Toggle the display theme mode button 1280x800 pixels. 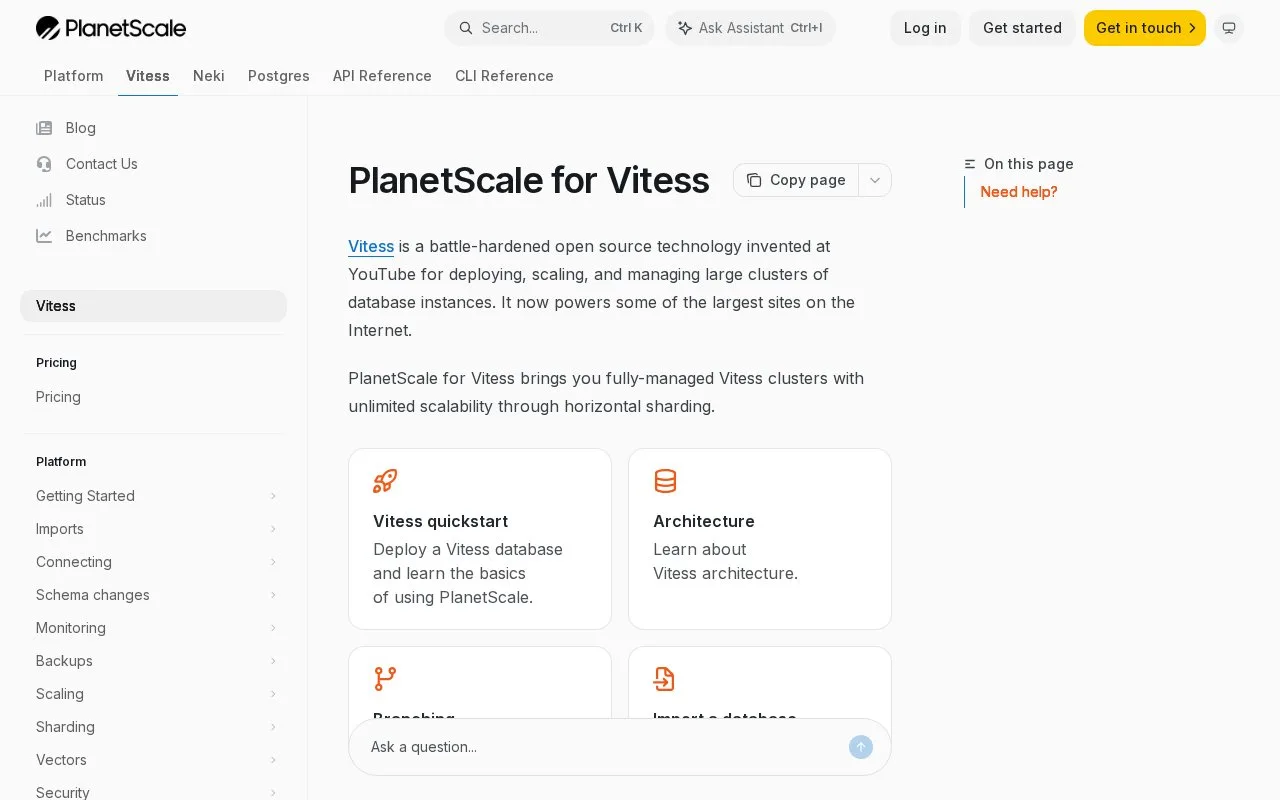(1229, 28)
